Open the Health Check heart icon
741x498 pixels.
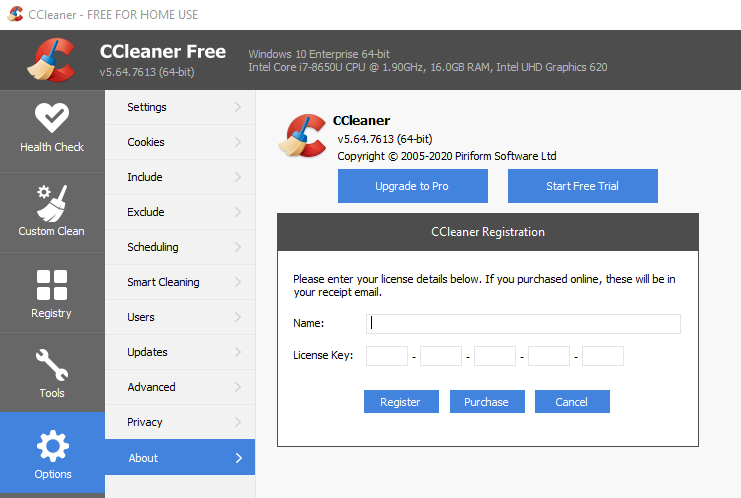pos(52,118)
